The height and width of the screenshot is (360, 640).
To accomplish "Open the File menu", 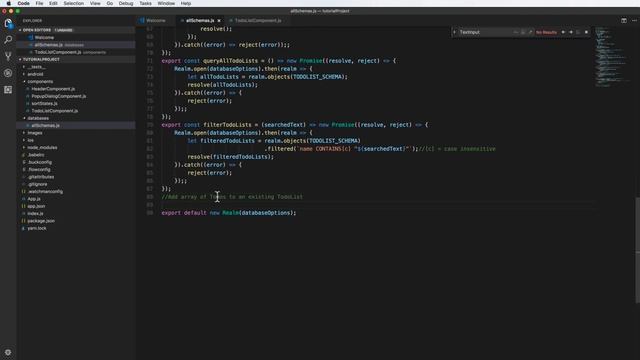I will coord(39,3).
